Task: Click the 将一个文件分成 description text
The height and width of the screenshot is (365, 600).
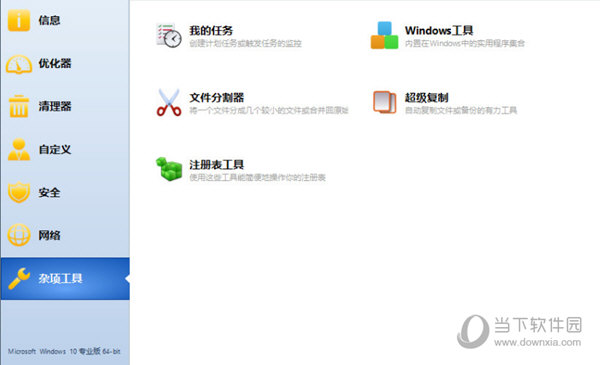Action: (269, 111)
